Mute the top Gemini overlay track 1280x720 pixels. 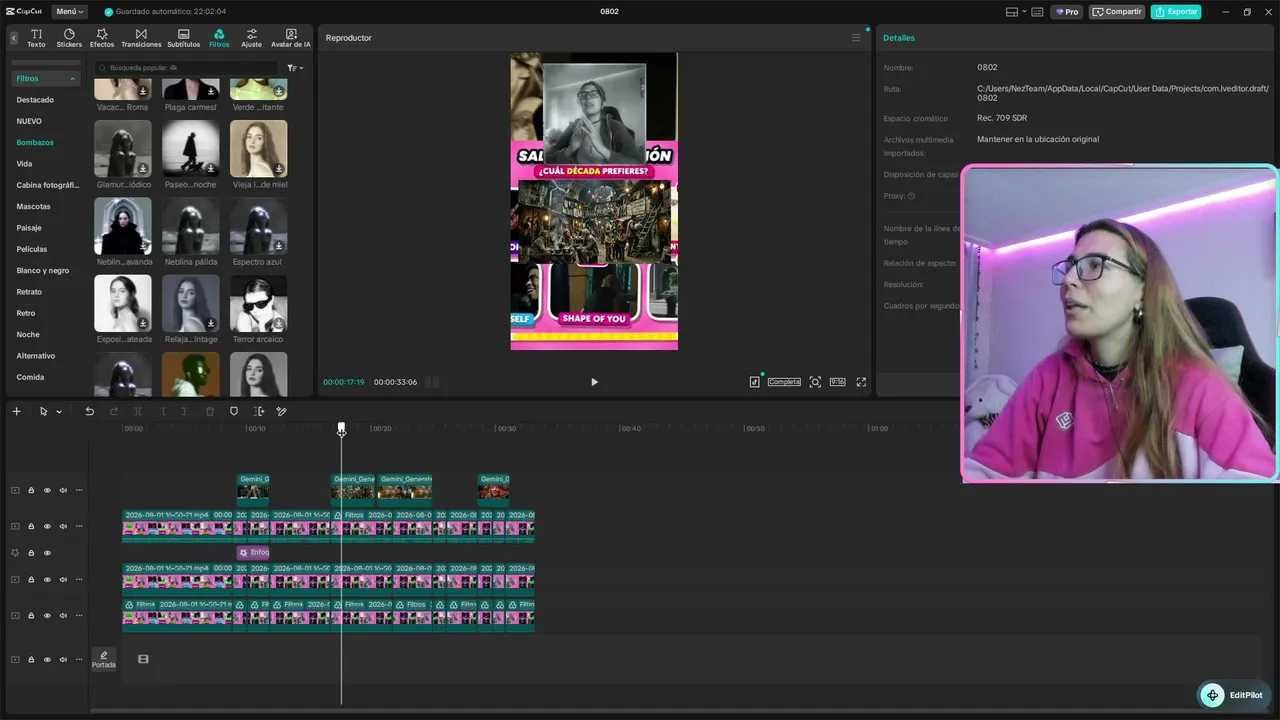click(63, 490)
